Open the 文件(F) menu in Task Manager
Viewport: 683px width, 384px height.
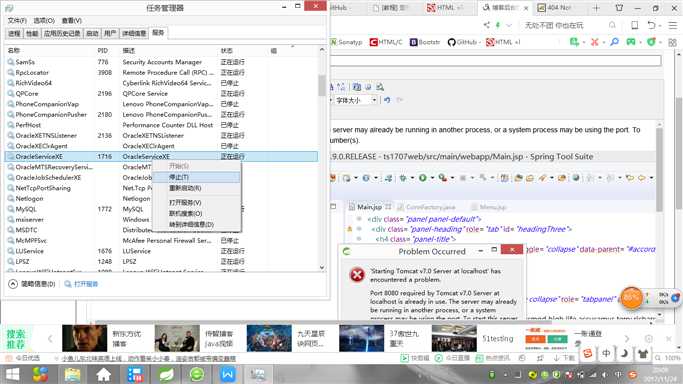click(x=17, y=20)
